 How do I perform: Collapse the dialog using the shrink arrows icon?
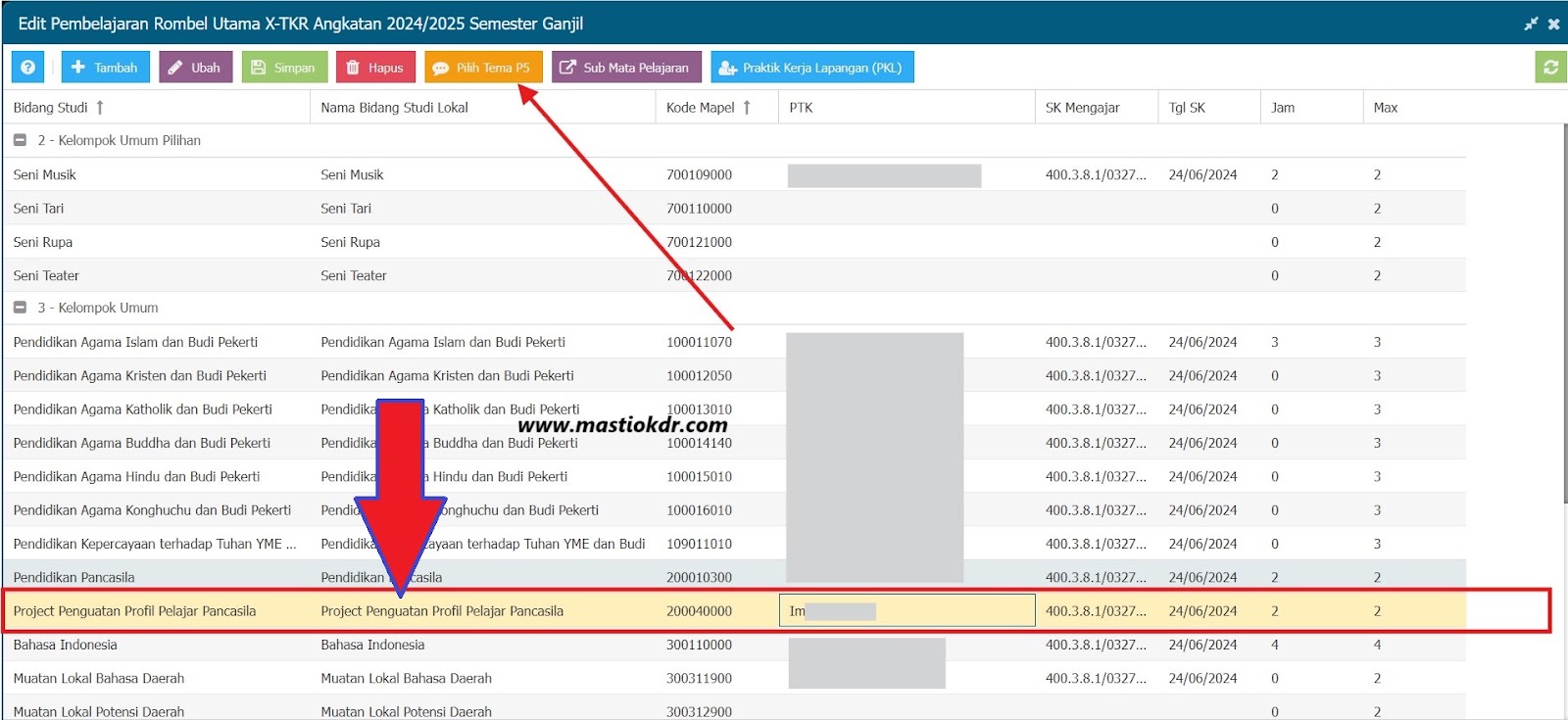click(x=1531, y=24)
